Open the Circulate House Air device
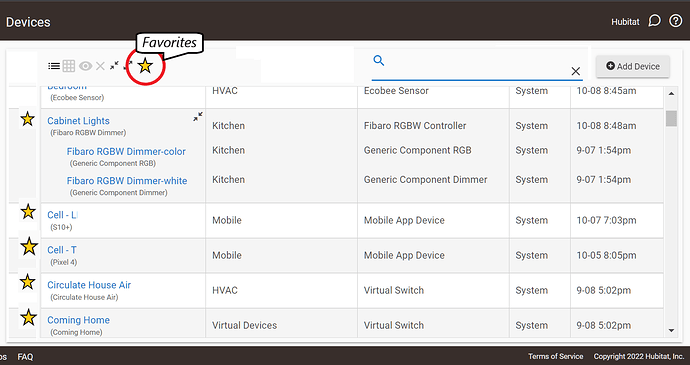The image size is (690, 365). pos(89,285)
